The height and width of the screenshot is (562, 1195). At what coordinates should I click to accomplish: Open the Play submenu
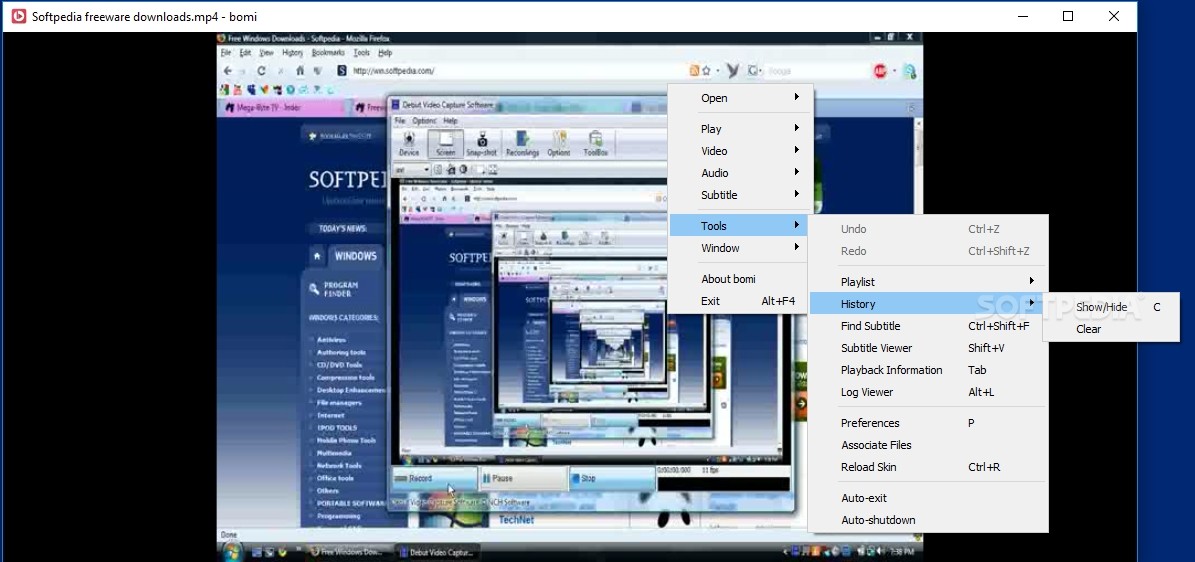[x=740, y=129]
